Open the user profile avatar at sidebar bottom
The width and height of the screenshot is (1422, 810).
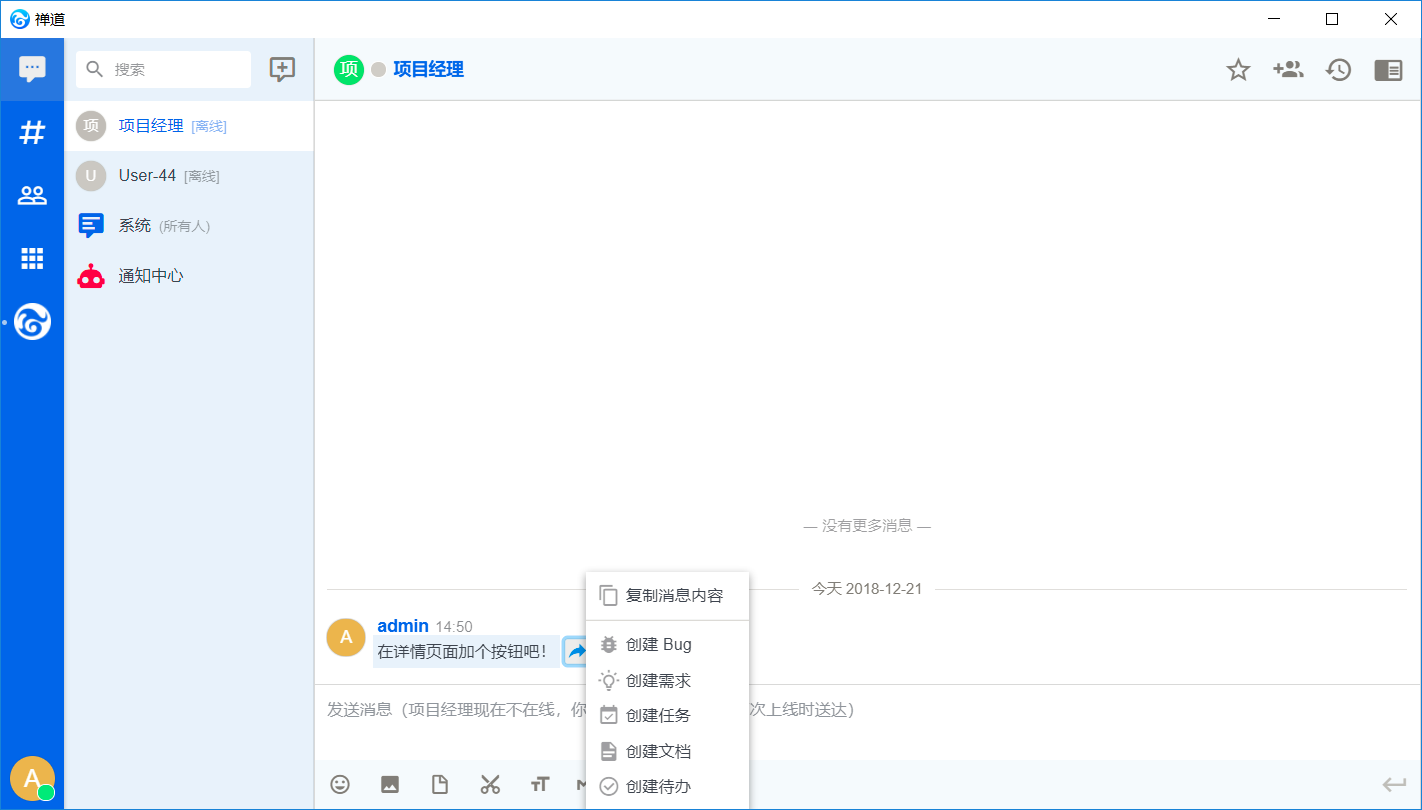(x=32, y=779)
